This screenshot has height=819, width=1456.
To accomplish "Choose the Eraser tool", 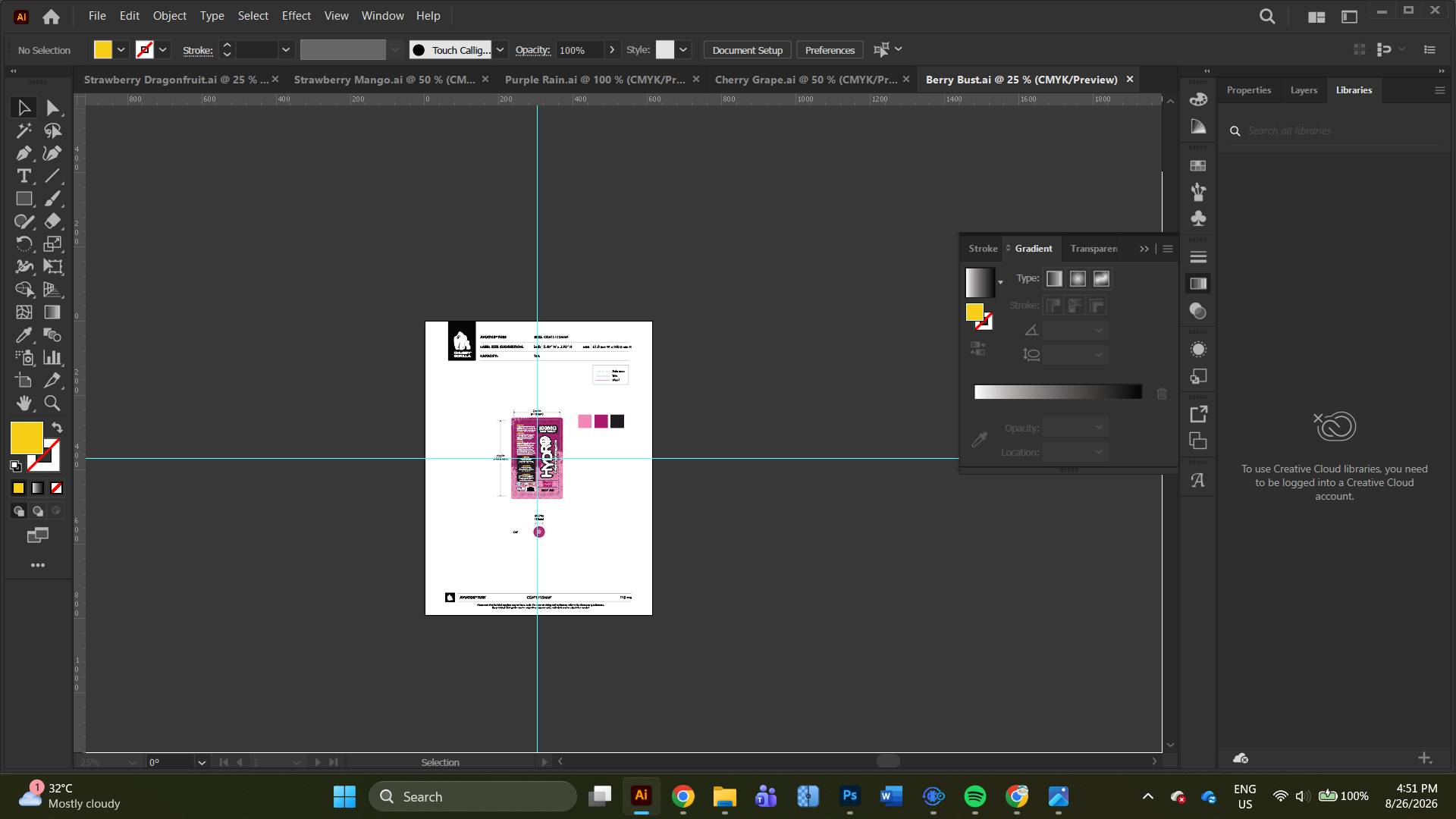I will 52,221.
